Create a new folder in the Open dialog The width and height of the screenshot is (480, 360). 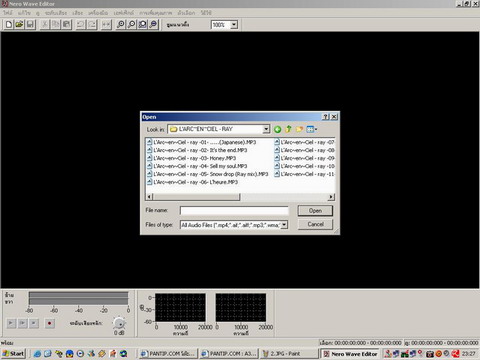point(299,129)
